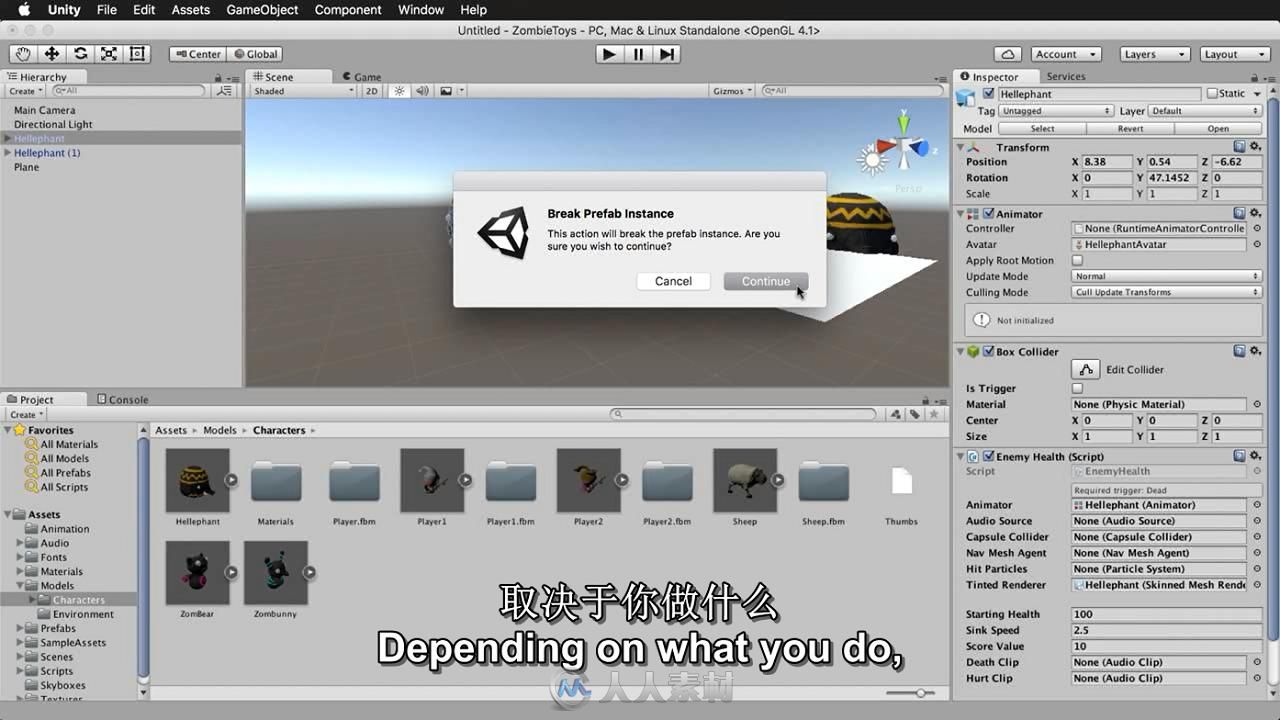The height and width of the screenshot is (720, 1280).
Task: Toggle Hellephant active checkbox in Inspector
Action: [989, 94]
